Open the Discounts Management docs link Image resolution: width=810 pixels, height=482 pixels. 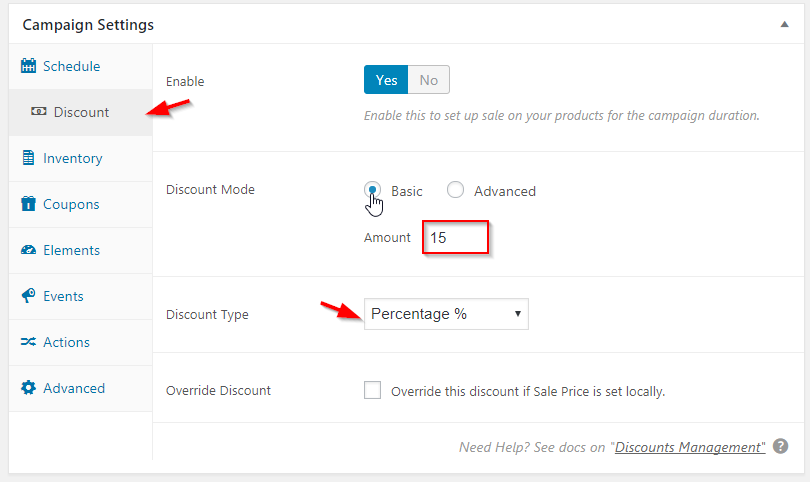click(690, 447)
